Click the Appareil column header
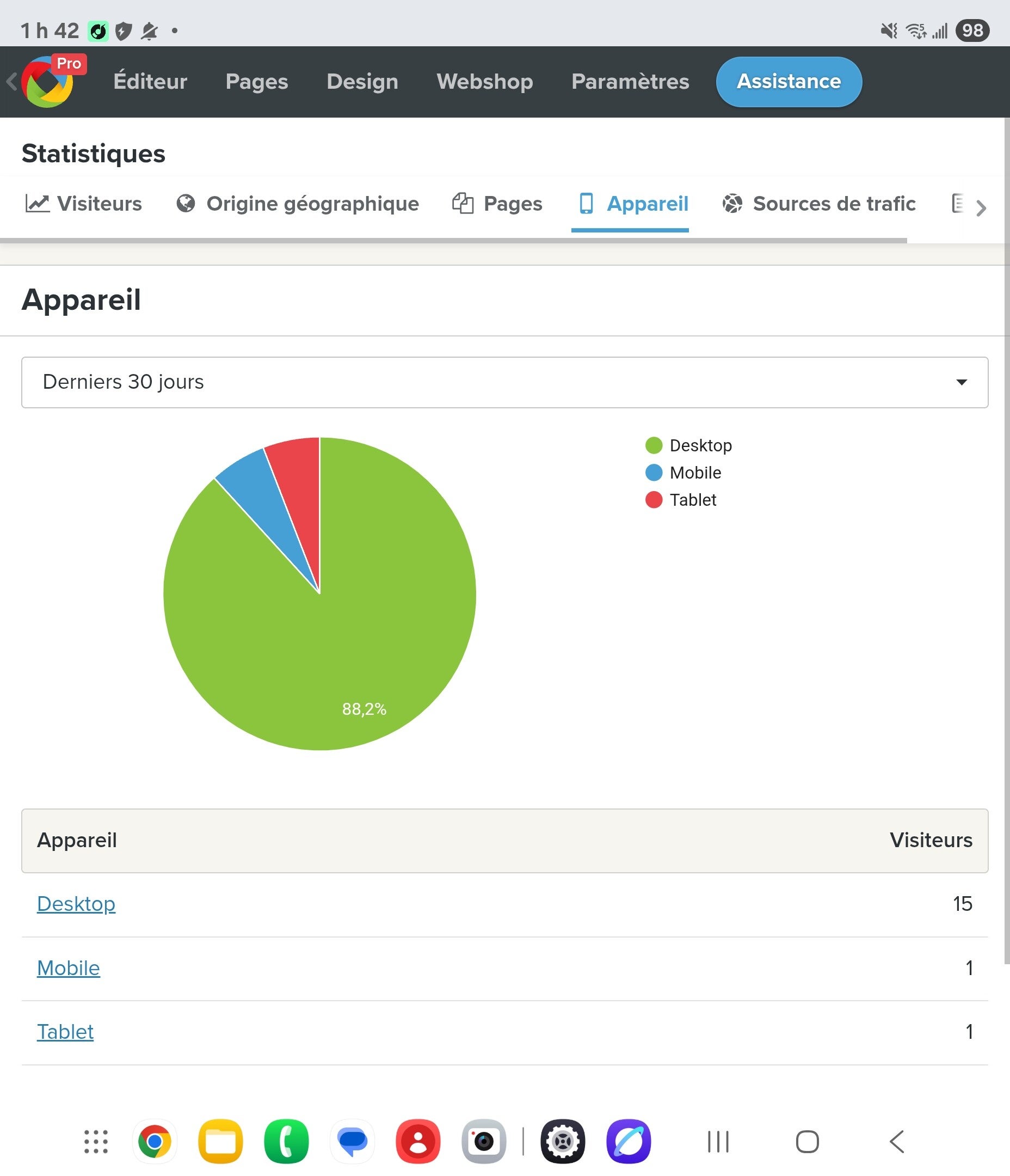The image size is (1010, 1176). 77,840
